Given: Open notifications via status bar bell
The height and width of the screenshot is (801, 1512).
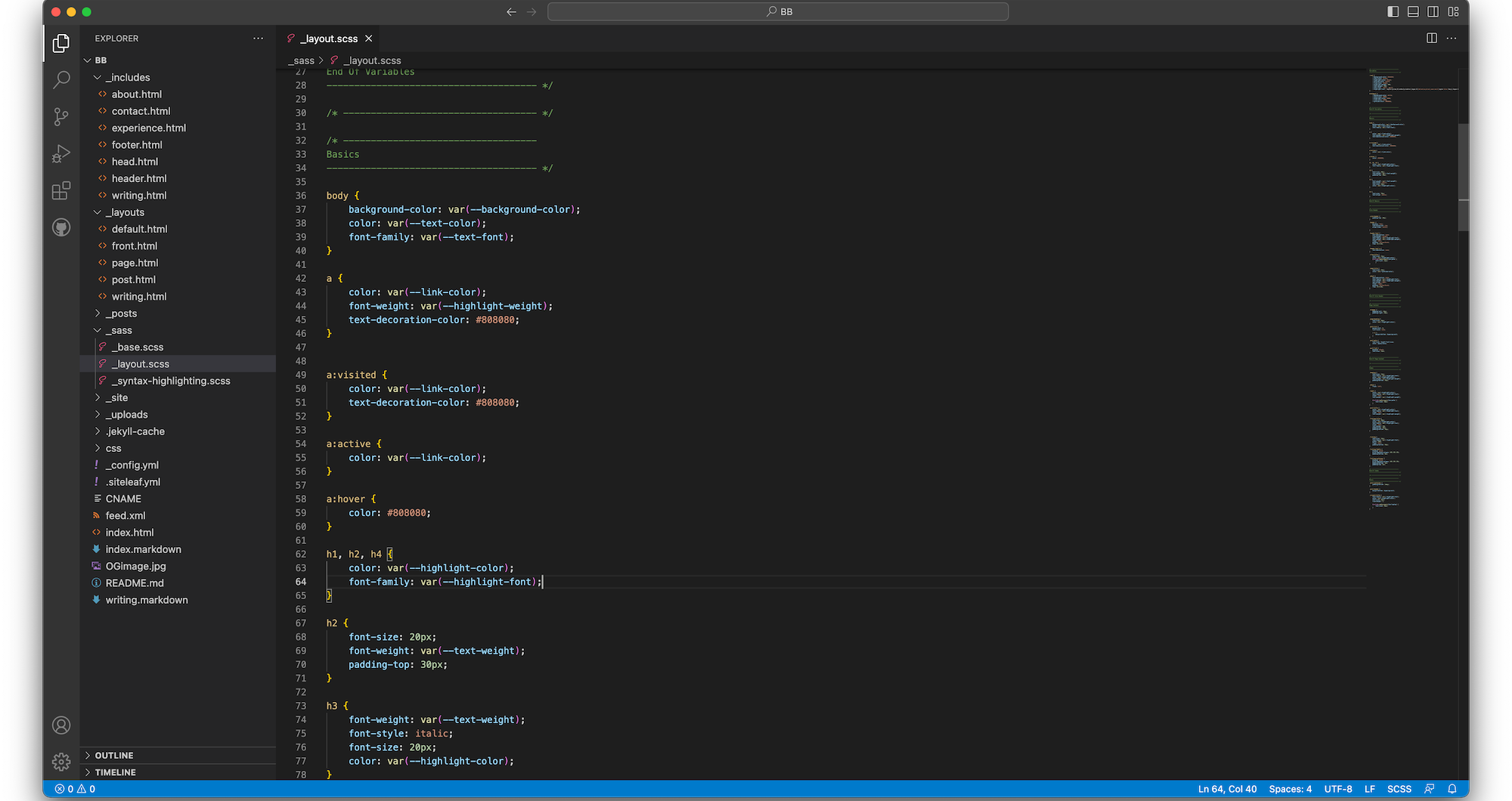Looking at the screenshot, I should point(1453,788).
